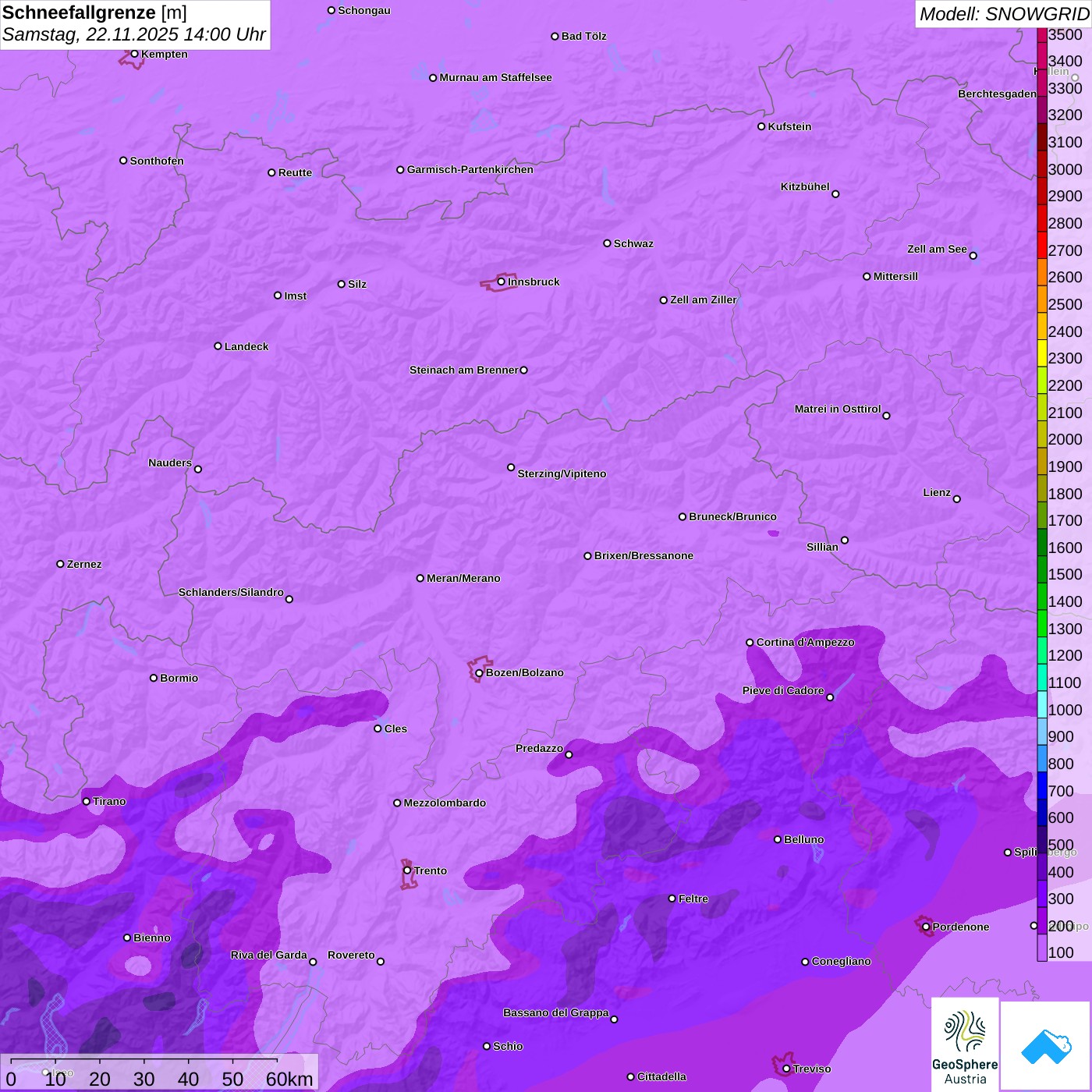Click the 1500 m green legend color

(x=1042, y=569)
